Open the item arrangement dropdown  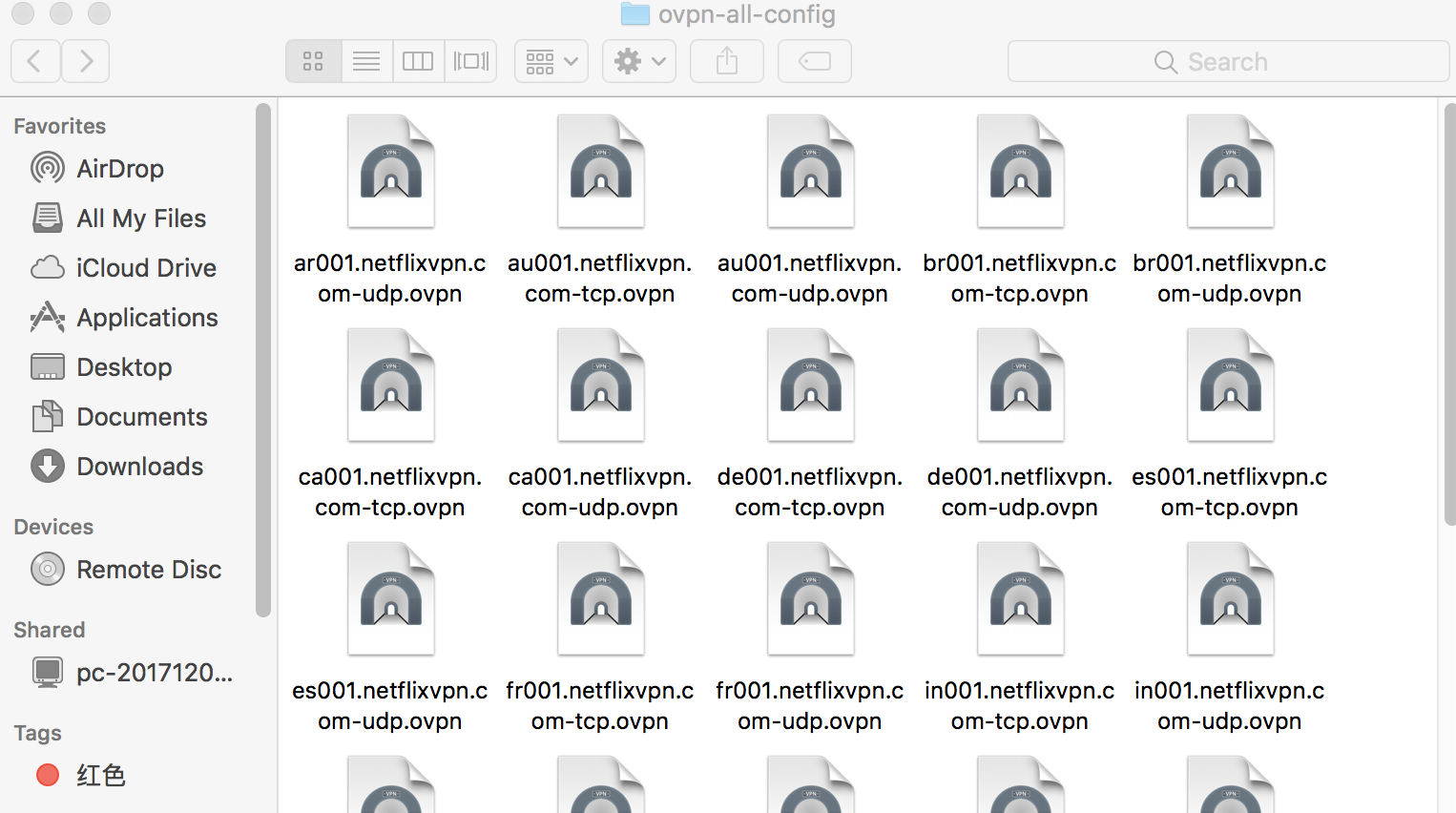point(551,62)
